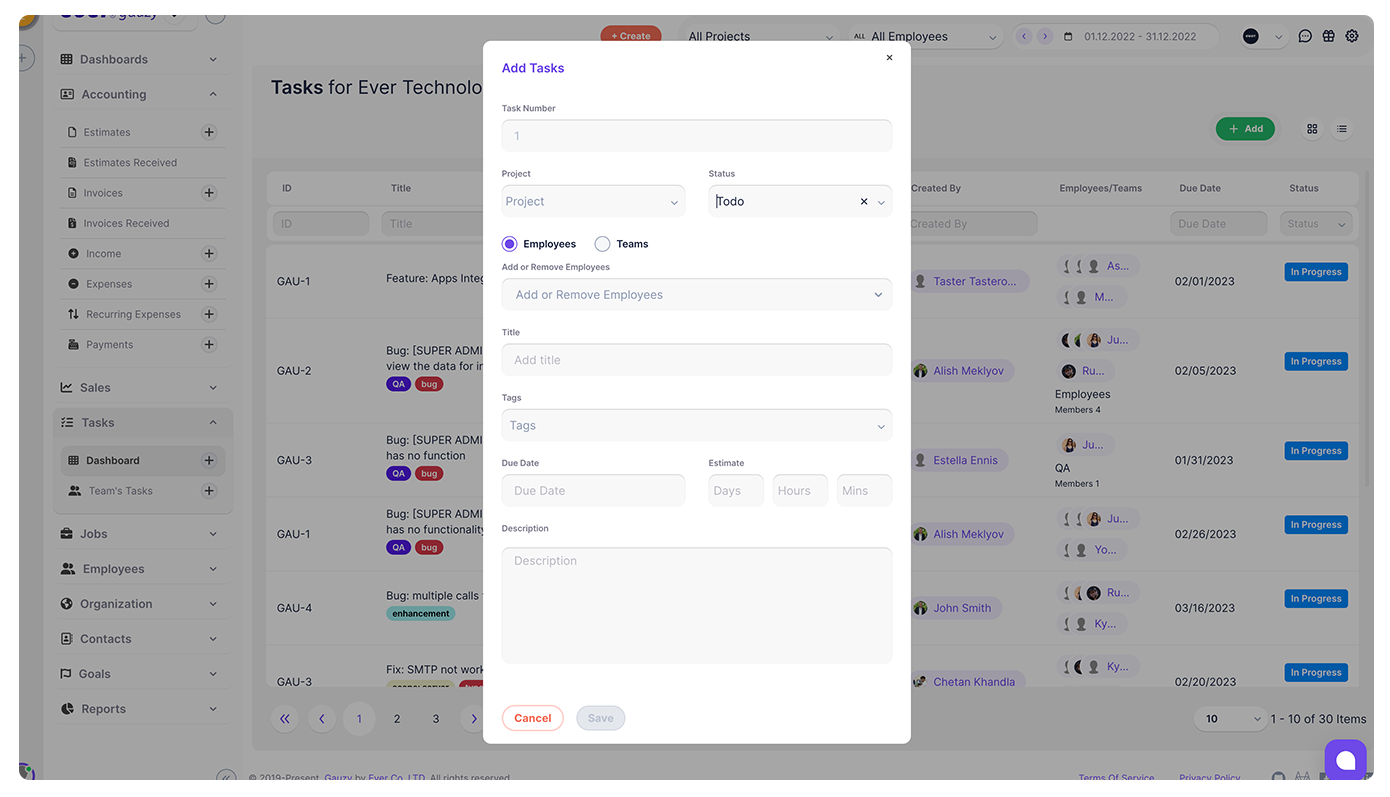Viewport: 1390px width, 797px height.
Task: Click the Due Date input field
Action: coord(593,490)
